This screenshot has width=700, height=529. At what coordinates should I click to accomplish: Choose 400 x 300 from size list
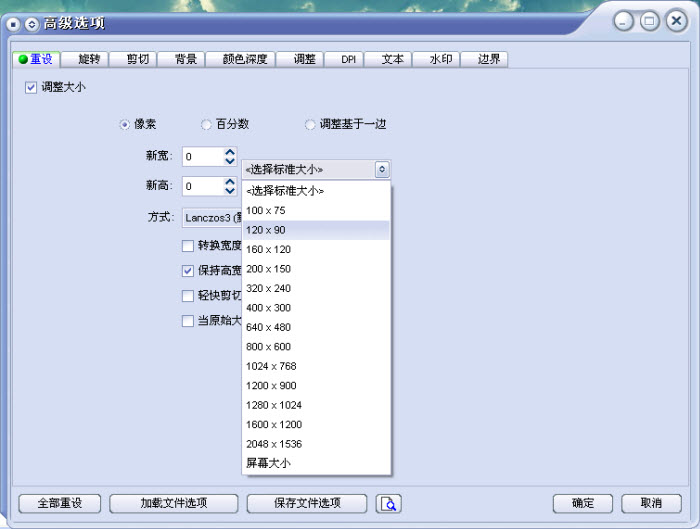coord(316,308)
